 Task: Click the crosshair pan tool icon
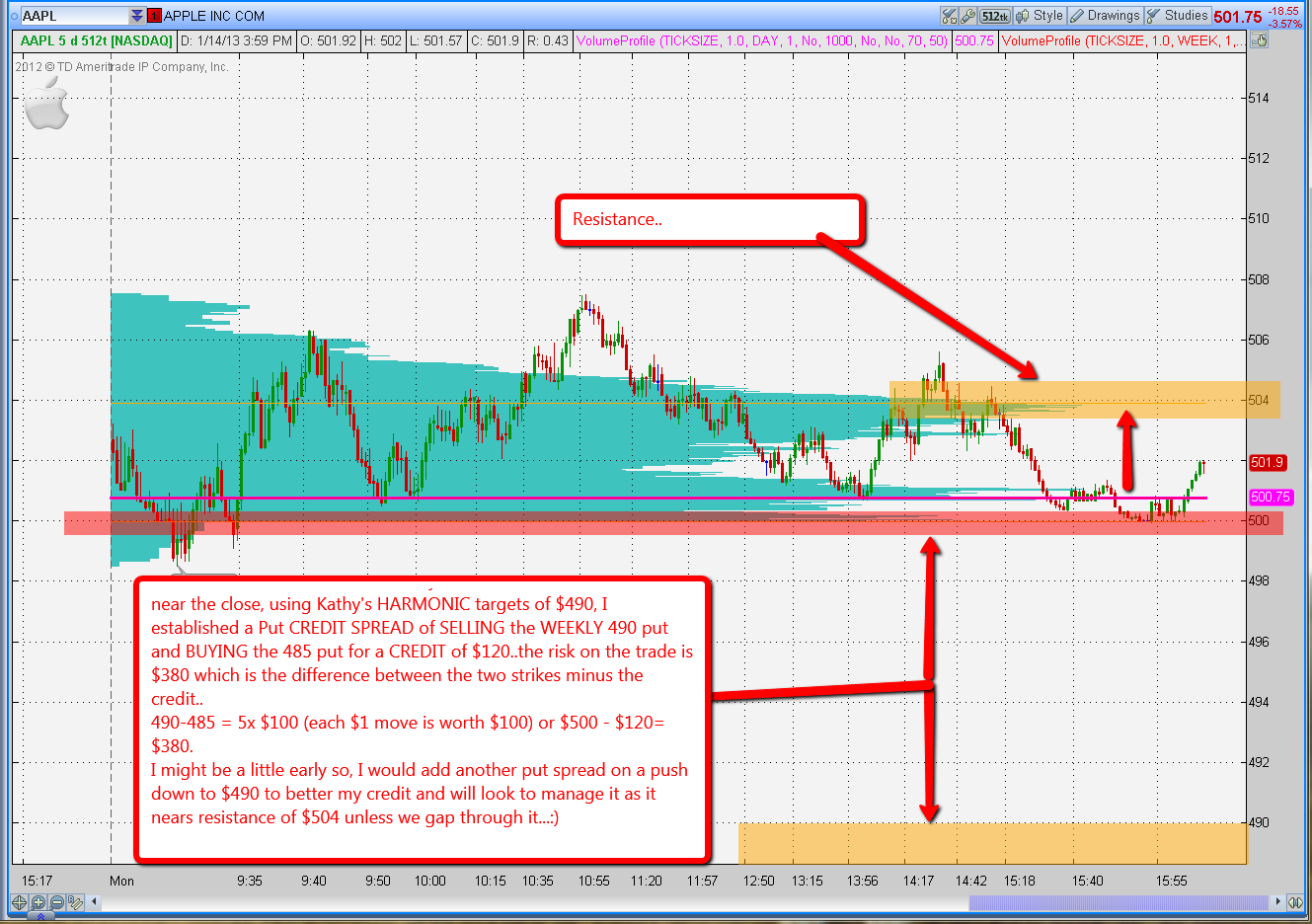coord(19,902)
